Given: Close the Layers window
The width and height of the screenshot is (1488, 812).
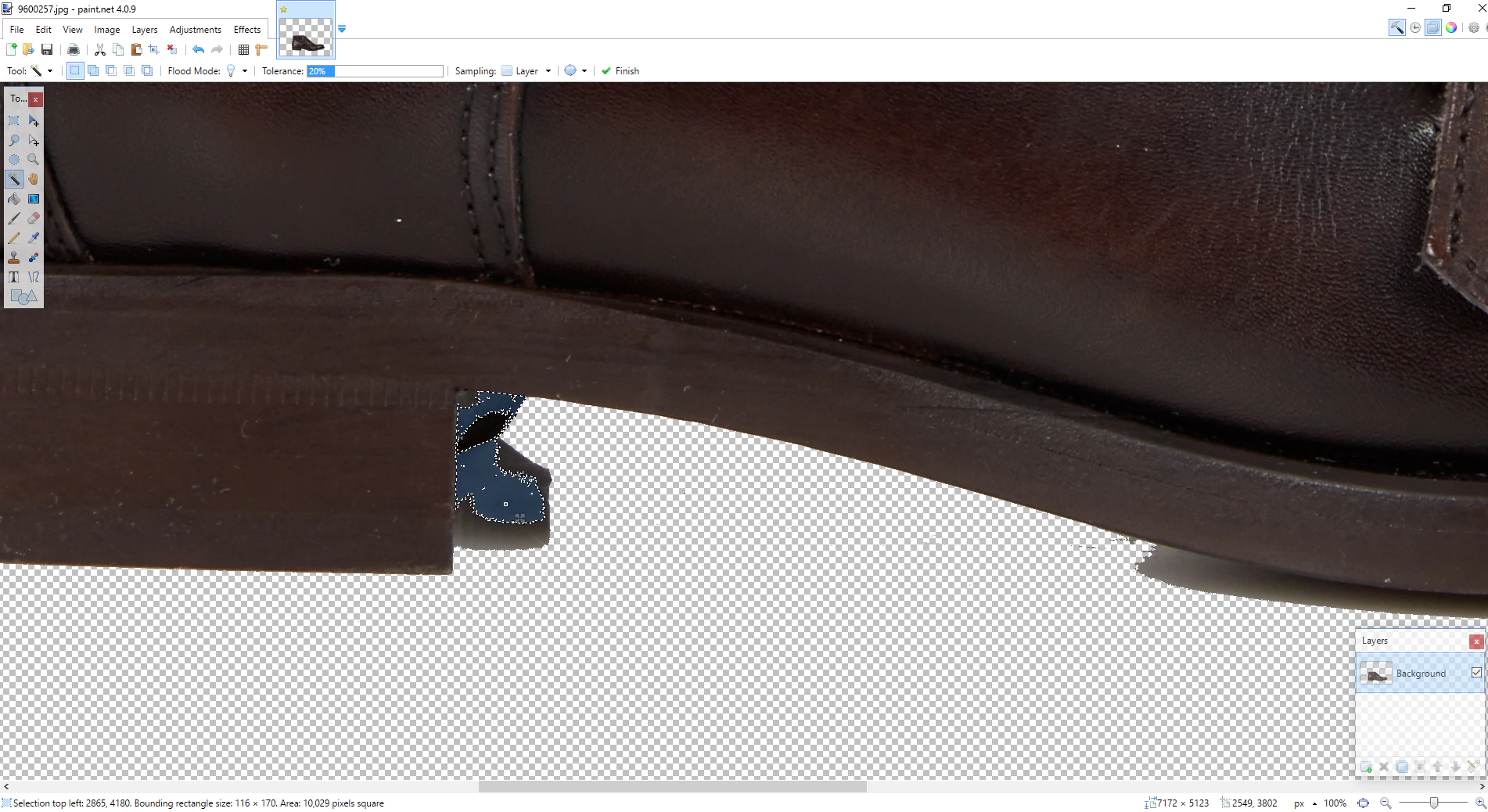Looking at the screenshot, I should click(1476, 641).
